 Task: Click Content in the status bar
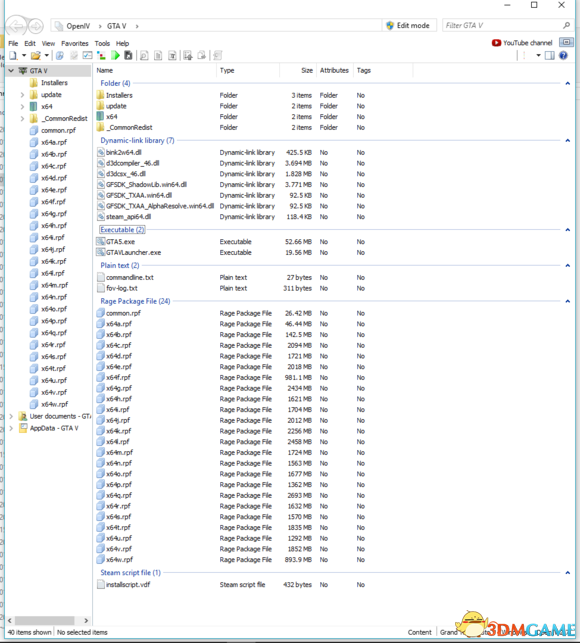pos(419,632)
